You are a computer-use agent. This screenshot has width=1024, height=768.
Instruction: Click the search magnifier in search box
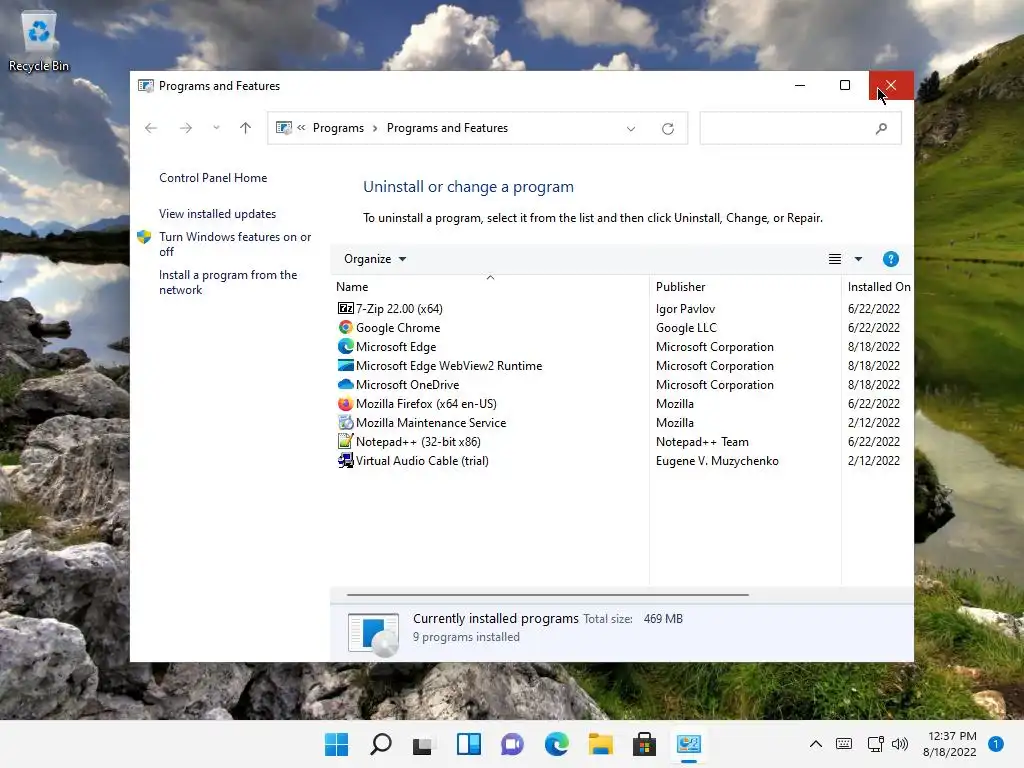click(x=881, y=129)
